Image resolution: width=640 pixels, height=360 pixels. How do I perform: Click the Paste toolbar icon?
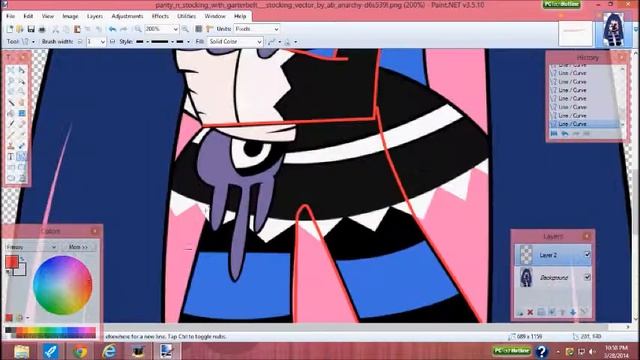(x=77, y=29)
